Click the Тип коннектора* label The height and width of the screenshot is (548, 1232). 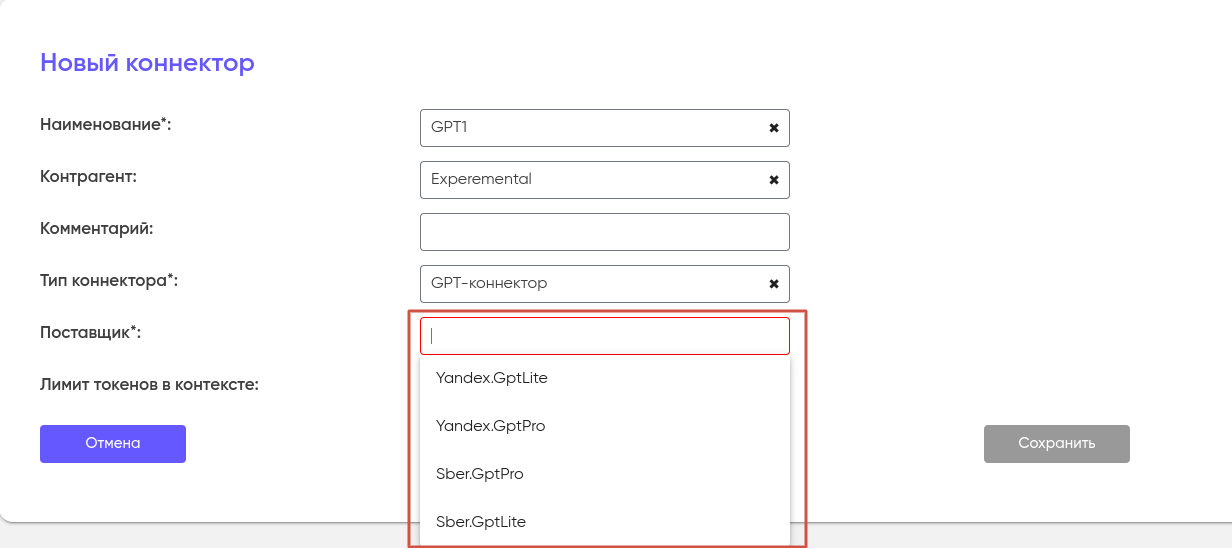109,281
